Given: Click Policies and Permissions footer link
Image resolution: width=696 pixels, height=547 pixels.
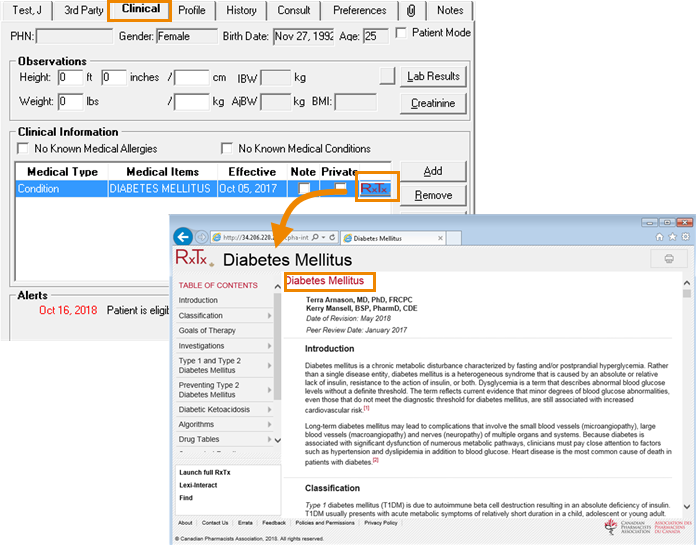Looking at the screenshot, I should pyautogui.click(x=325, y=523).
